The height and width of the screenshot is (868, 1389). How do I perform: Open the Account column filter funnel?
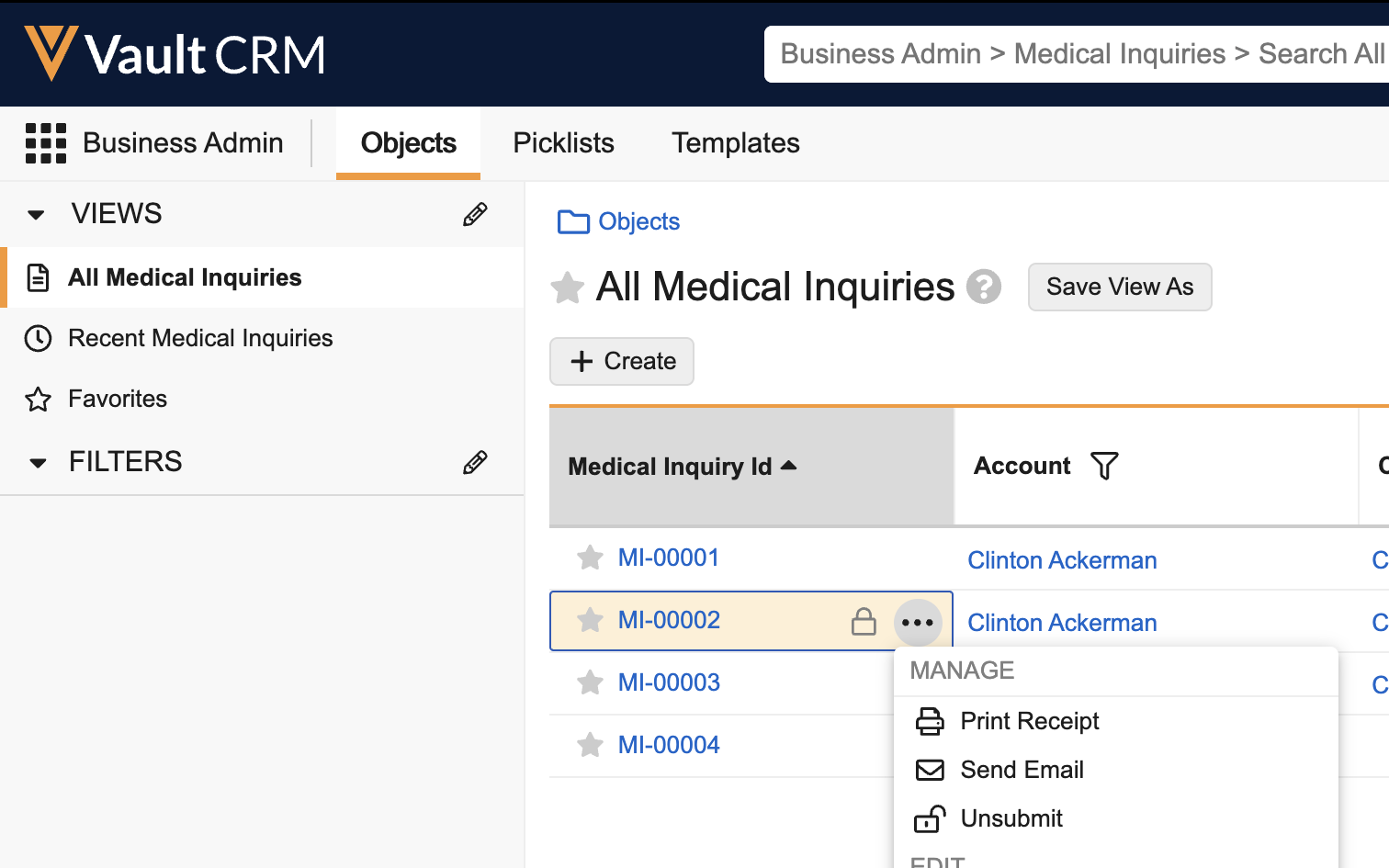(1105, 466)
